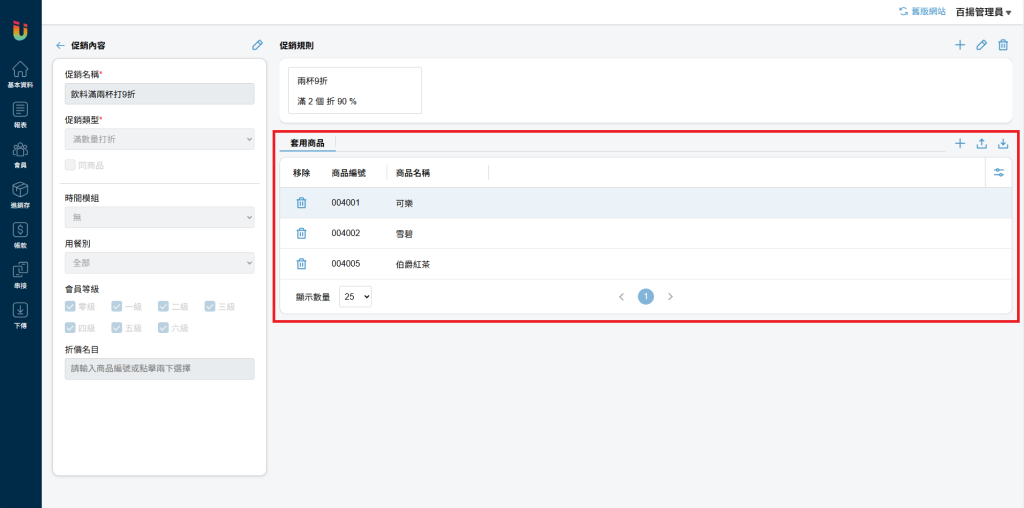Open the 百揚管理員 user menu
1024x508 pixels.
(x=984, y=12)
